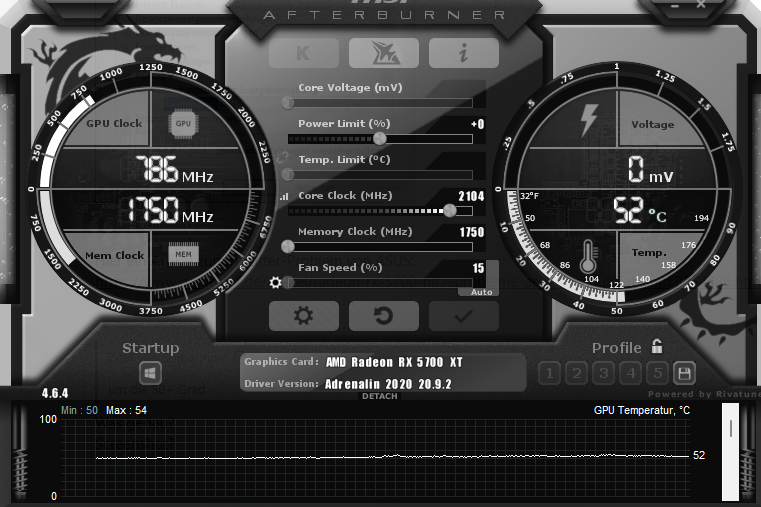Click the lightning bolt voltage icon
Screen dimensions: 761x507
pyautogui.click(x=589, y=119)
